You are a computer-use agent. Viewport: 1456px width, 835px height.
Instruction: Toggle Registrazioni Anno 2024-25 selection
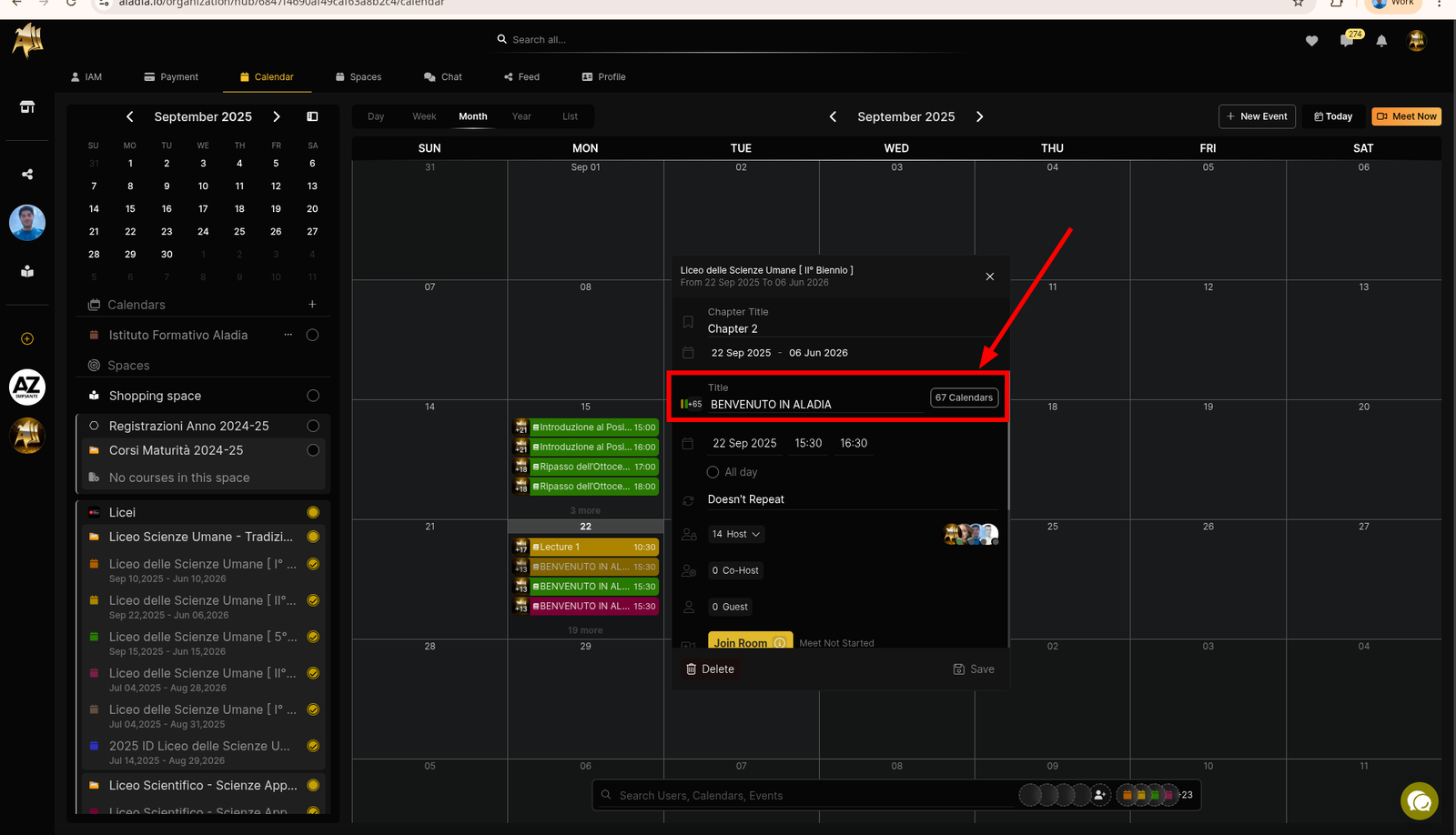pos(313,426)
